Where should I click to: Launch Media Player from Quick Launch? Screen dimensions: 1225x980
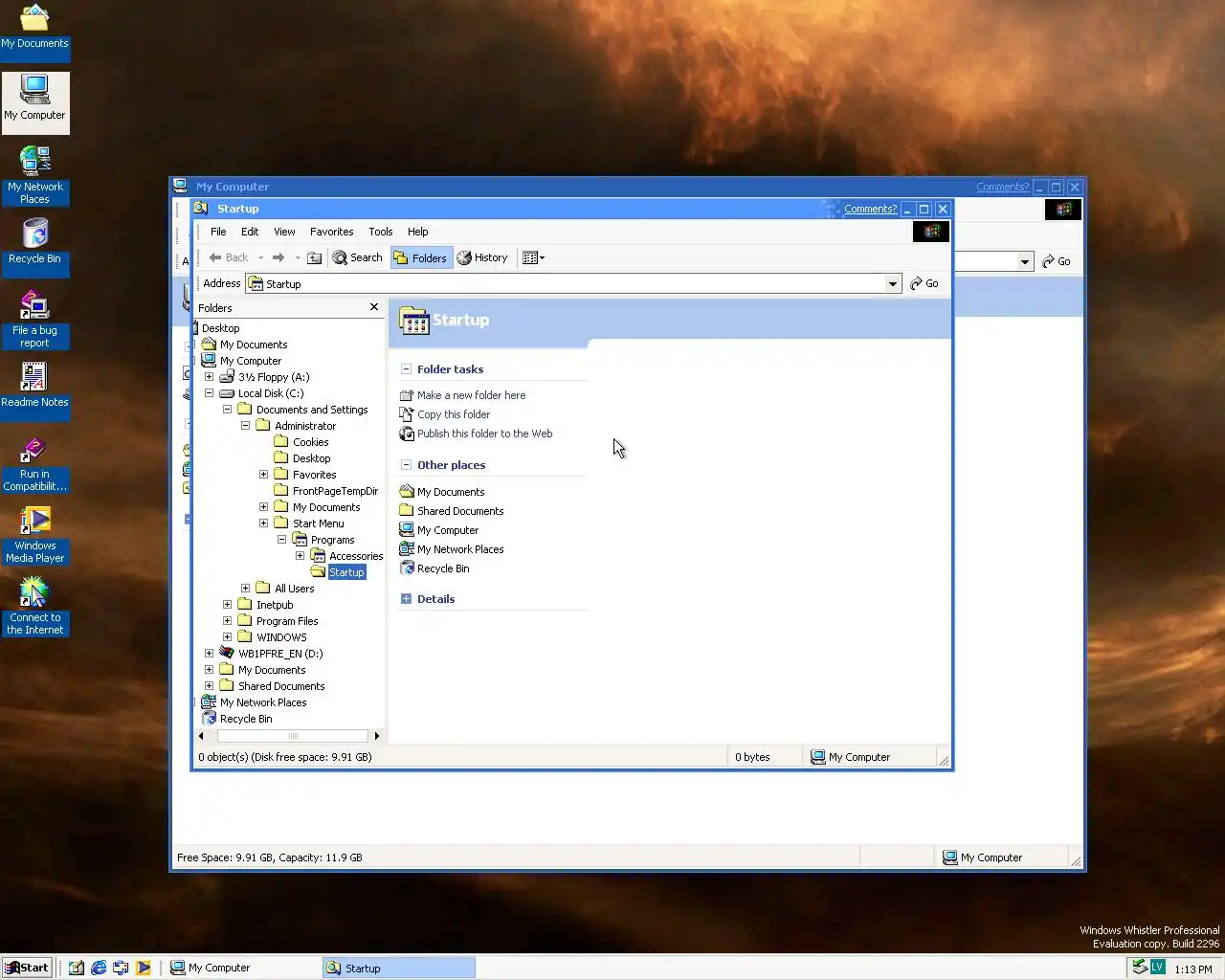(x=143, y=968)
